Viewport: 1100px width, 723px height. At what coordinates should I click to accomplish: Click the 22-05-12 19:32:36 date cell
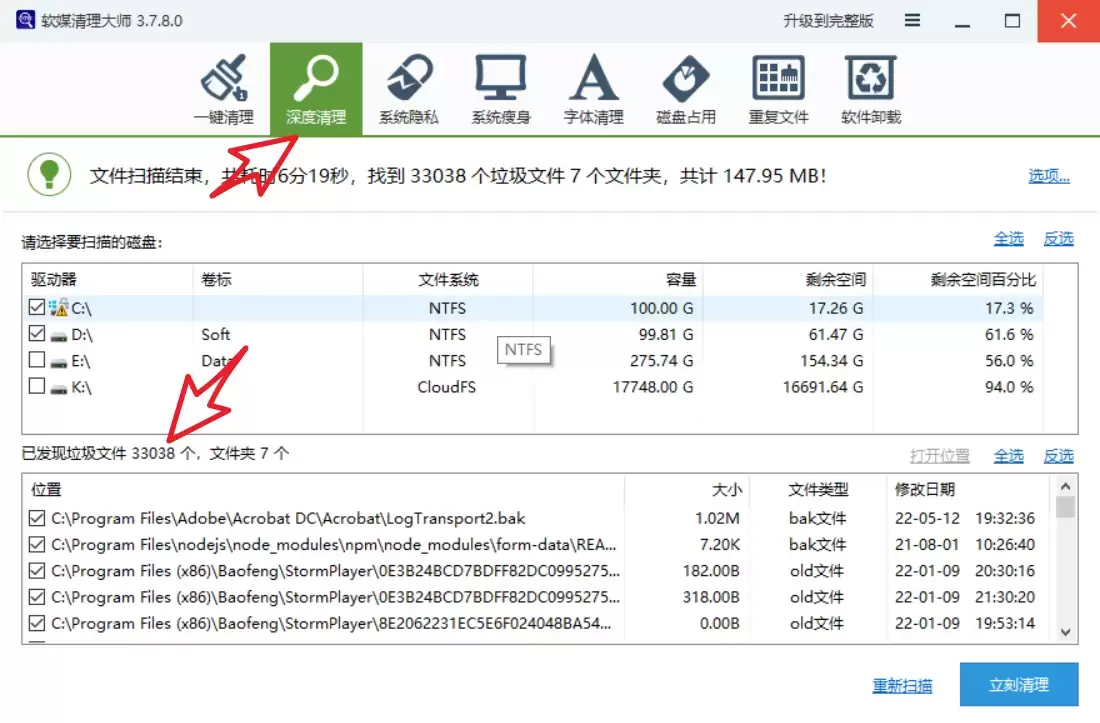point(965,518)
